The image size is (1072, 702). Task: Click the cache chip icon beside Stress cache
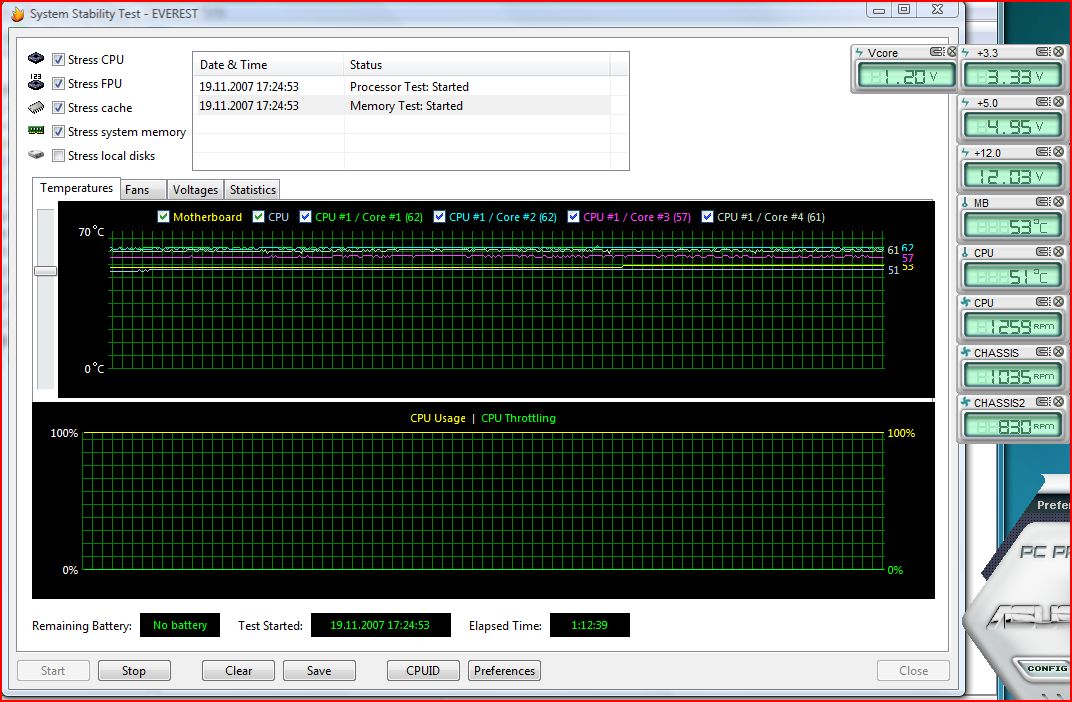[x=36, y=107]
